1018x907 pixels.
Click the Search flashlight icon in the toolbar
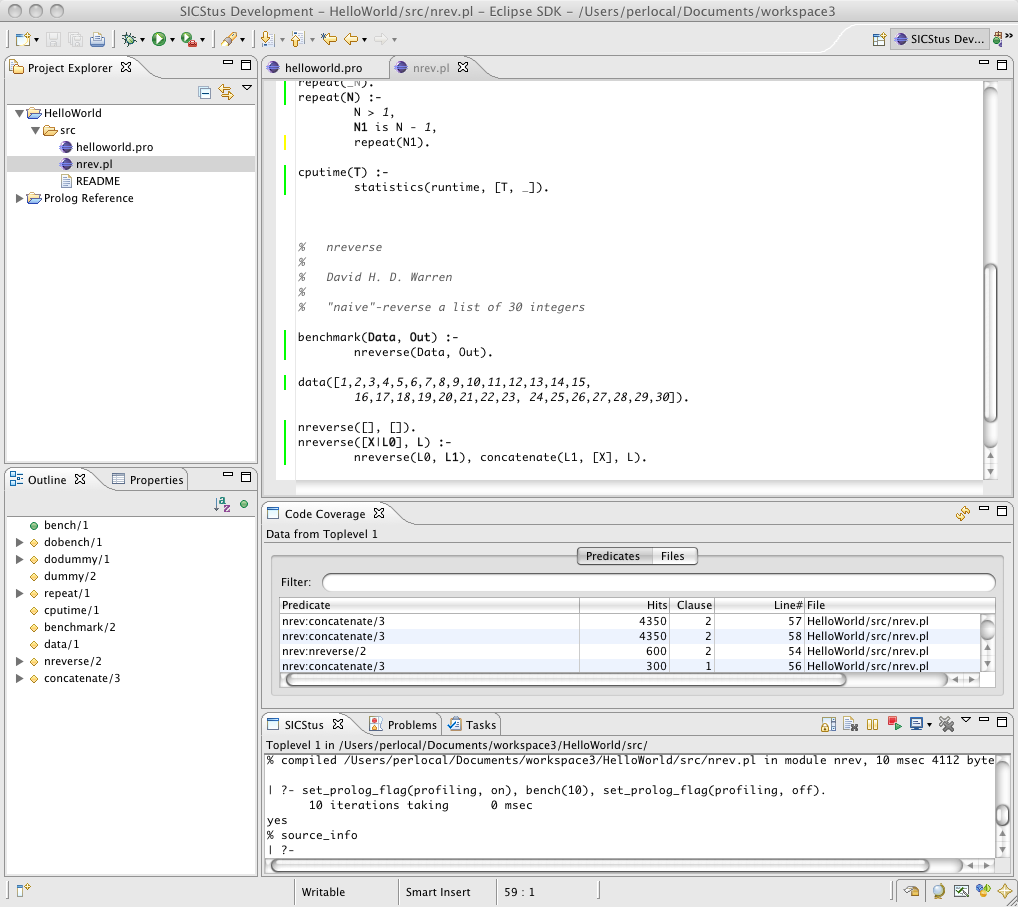(x=228, y=40)
